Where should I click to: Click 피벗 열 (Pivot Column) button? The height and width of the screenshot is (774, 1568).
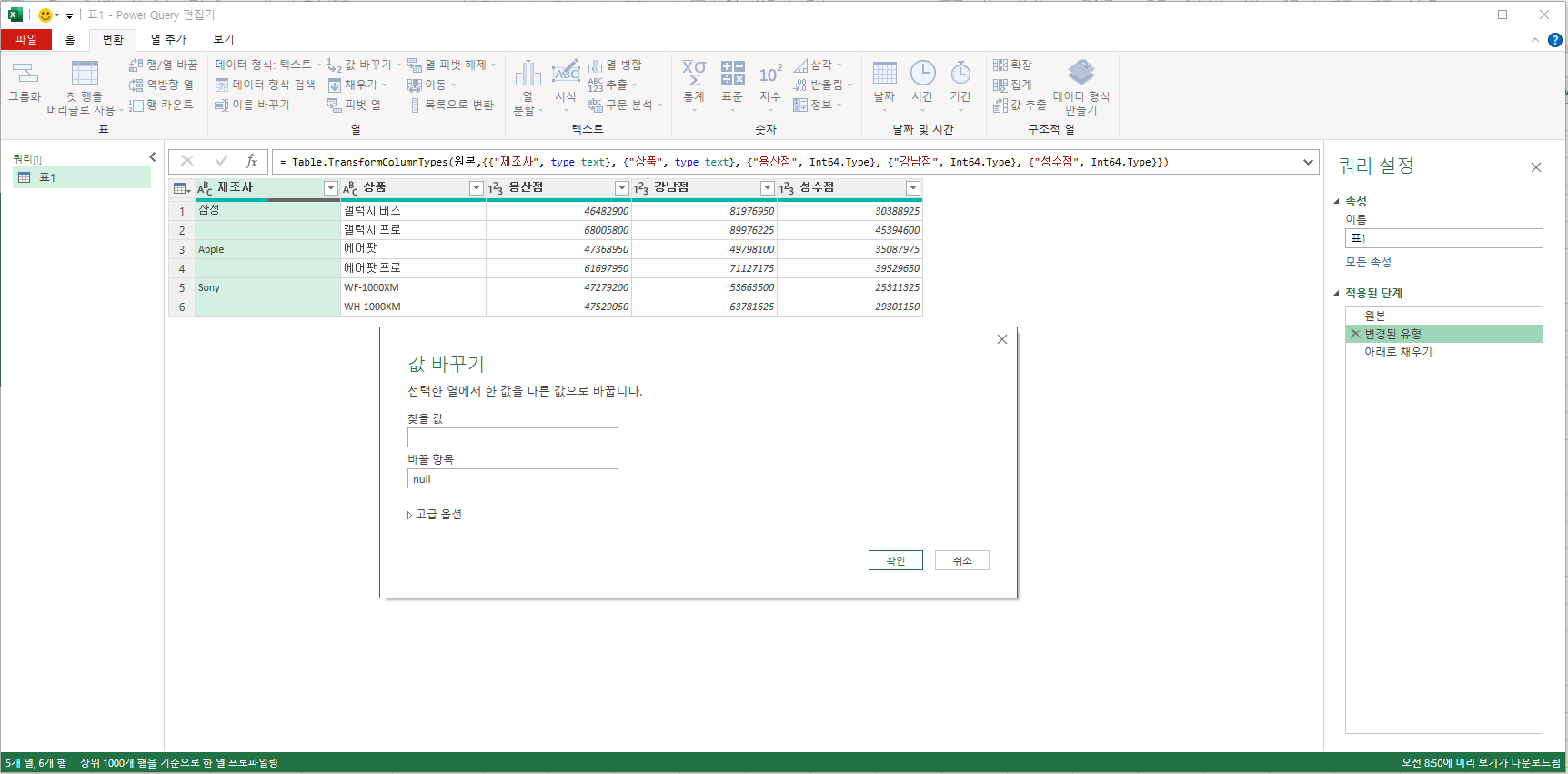(x=355, y=105)
